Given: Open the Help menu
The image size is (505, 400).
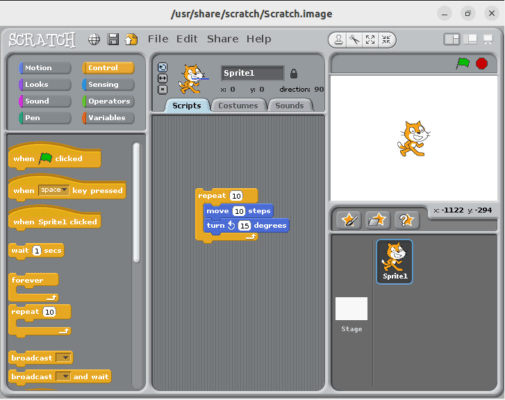Looking at the screenshot, I should click(x=259, y=39).
